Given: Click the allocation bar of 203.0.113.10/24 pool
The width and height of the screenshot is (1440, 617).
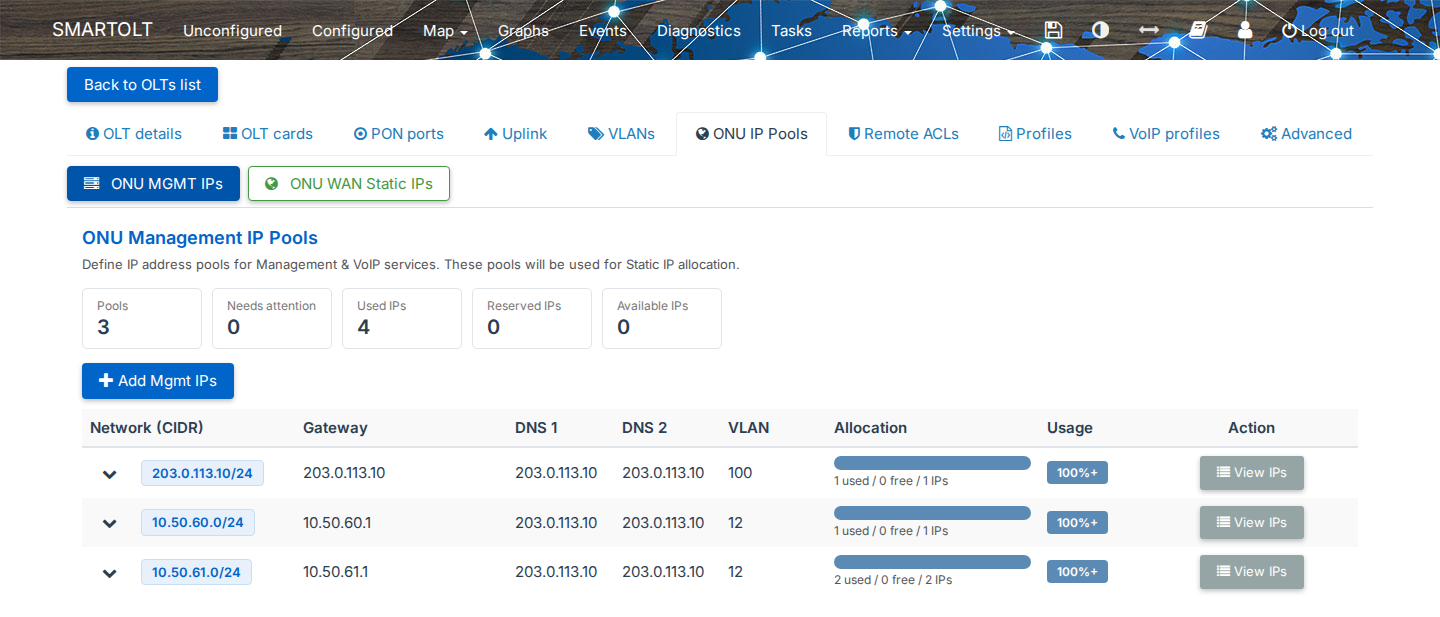Looking at the screenshot, I should (x=932, y=463).
